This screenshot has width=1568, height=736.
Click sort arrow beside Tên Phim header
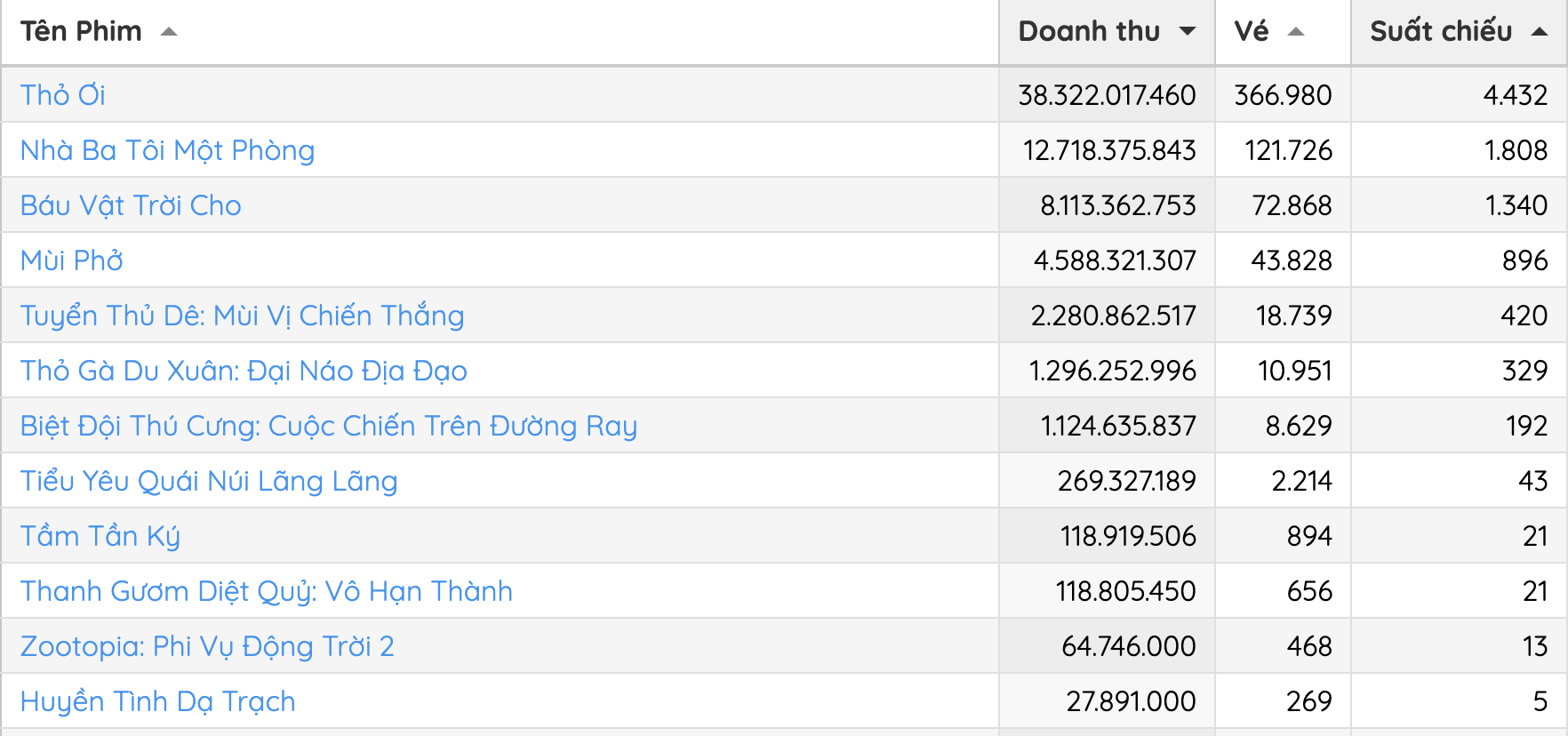[x=169, y=32]
